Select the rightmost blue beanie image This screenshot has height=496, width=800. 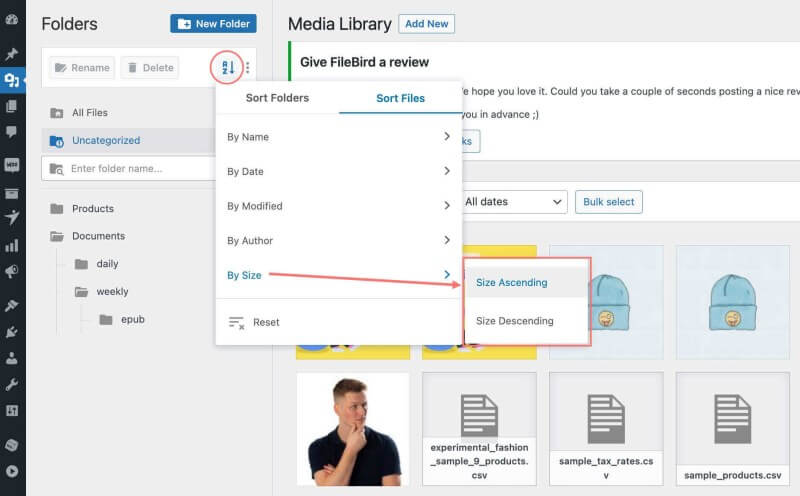[x=733, y=302]
